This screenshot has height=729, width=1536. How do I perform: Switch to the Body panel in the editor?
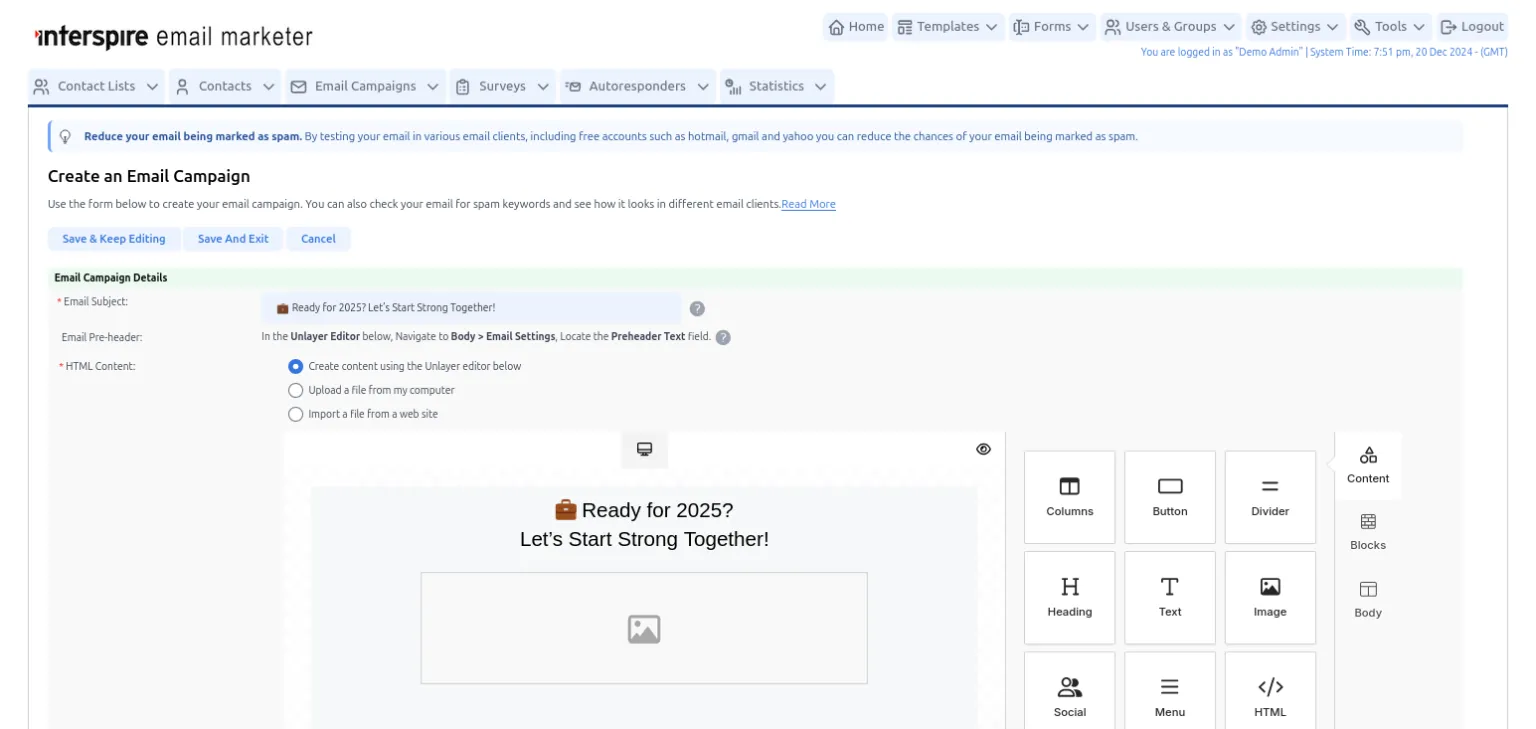pyautogui.click(x=1367, y=600)
